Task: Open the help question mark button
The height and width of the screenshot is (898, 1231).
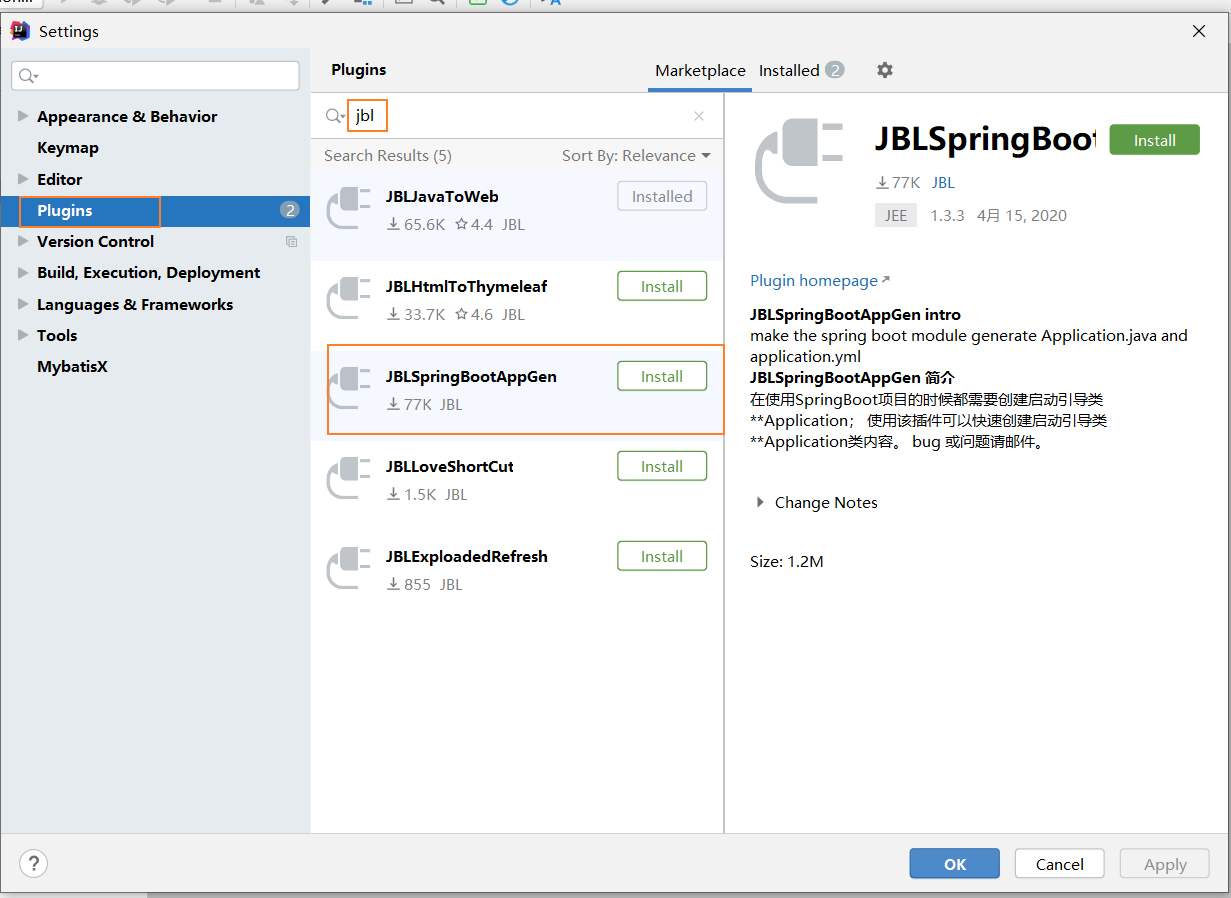Action: (x=33, y=863)
